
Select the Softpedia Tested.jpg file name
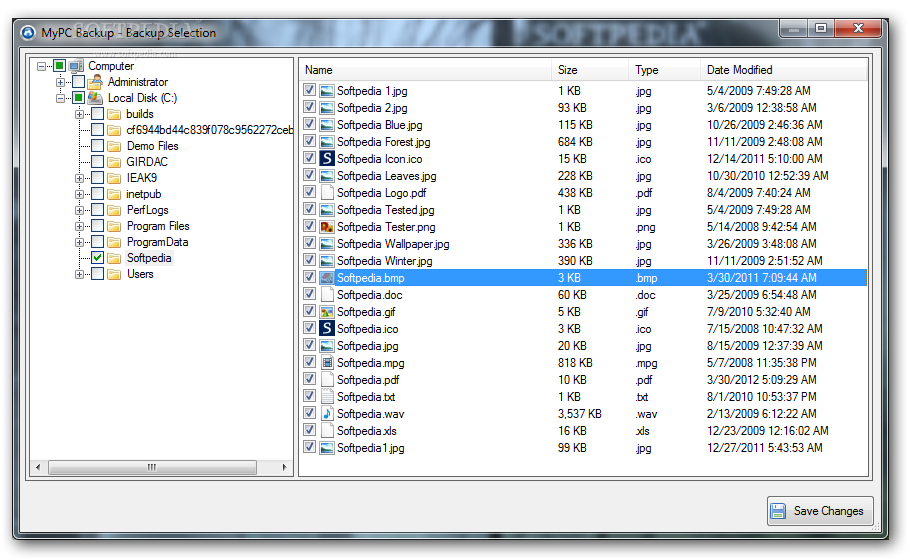386,210
